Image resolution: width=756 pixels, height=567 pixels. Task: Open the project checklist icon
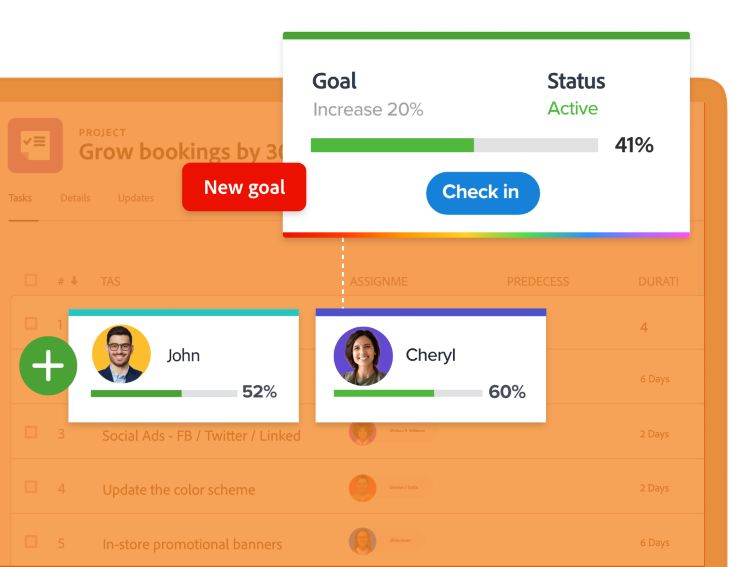coord(35,145)
